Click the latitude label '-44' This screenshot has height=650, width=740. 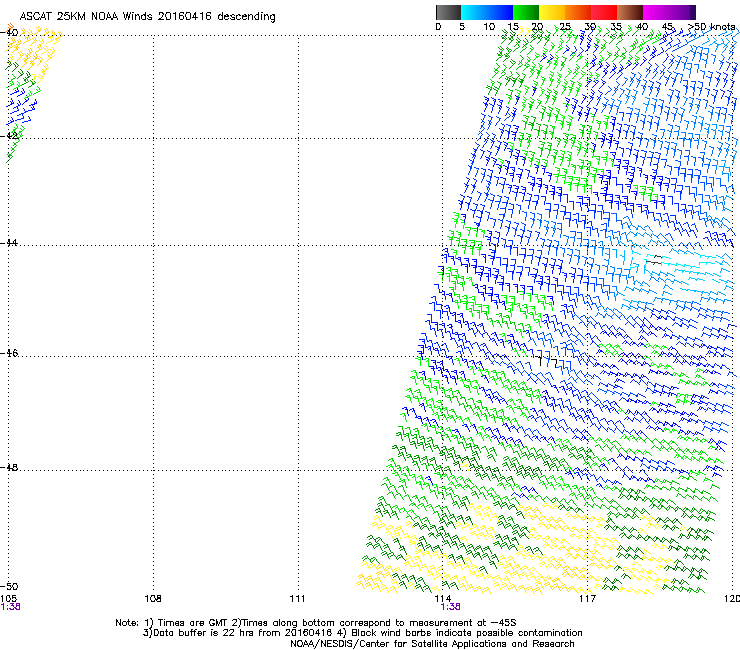(x=9, y=243)
